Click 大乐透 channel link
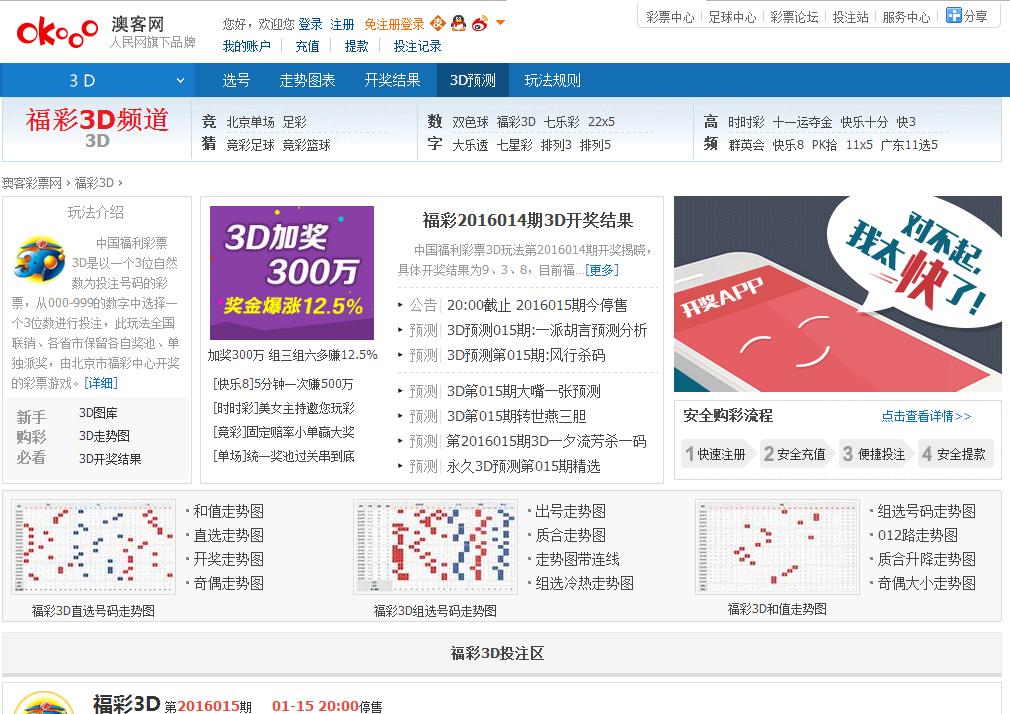The image size is (1010, 714). [x=470, y=146]
